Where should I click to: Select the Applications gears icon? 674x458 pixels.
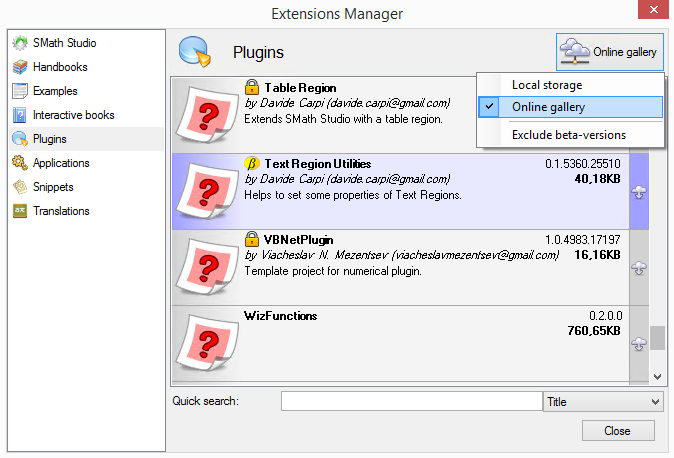coord(20,163)
